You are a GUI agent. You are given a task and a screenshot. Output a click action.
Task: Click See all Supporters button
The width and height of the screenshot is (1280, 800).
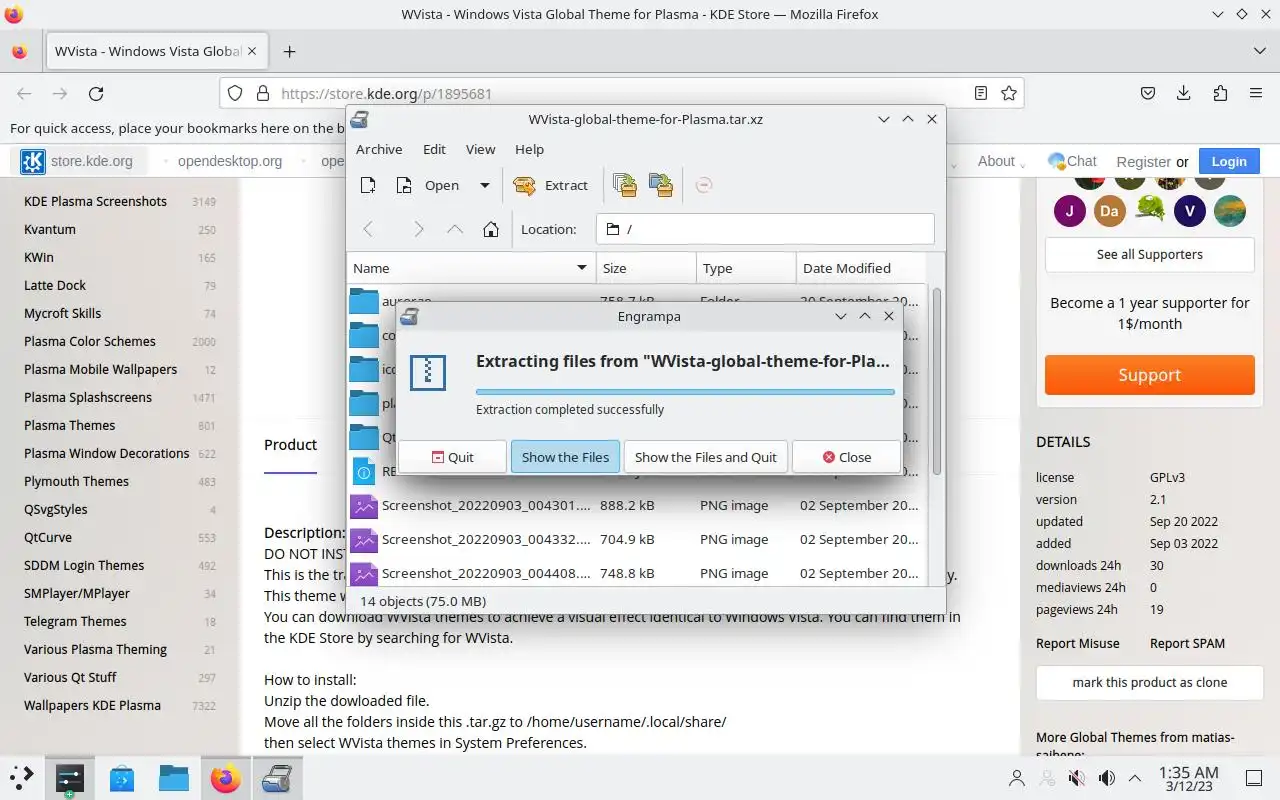tap(1150, 255)
